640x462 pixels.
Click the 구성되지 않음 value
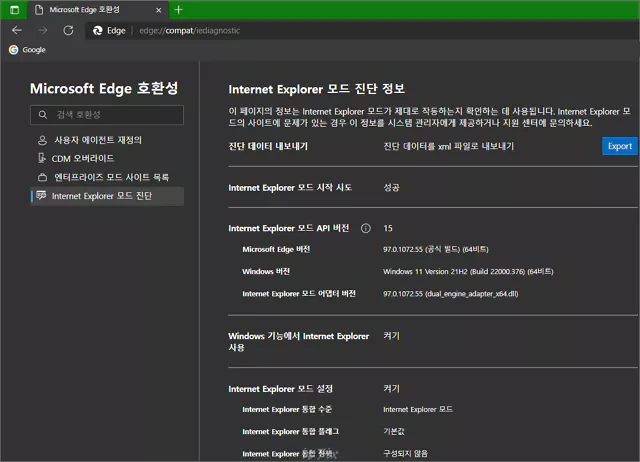[x=405, y=453]
